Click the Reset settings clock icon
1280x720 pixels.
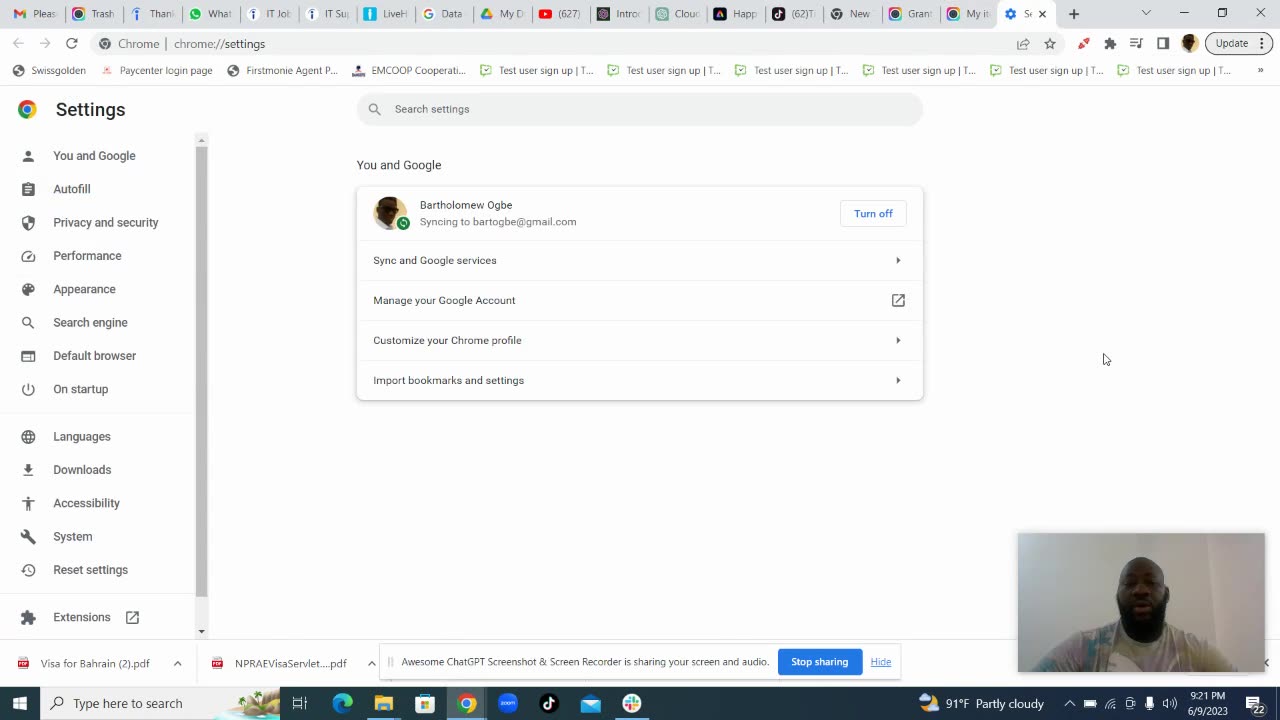[28, 570]
